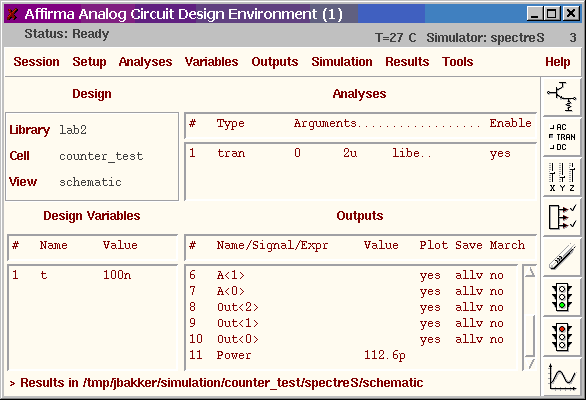
Task: Select output row Out<1>
Action: coord(351,323)
